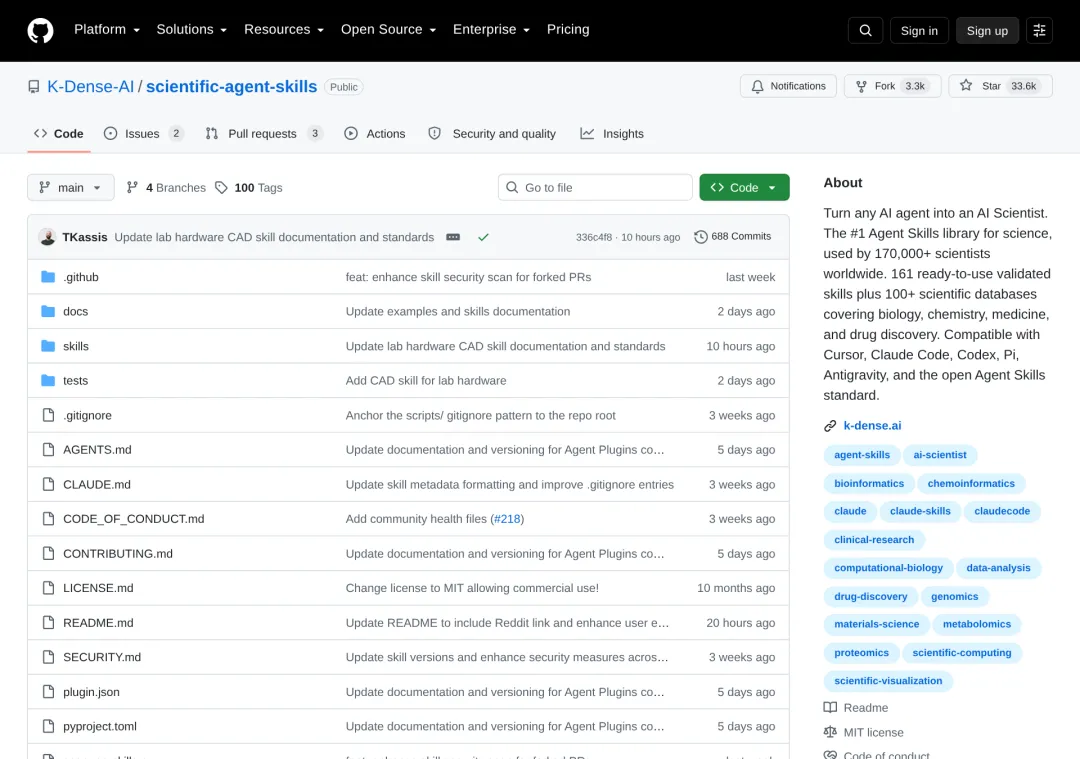Click the Go to file search field
This screenshot has height=759, width=1080.
(x=595, y=187)
